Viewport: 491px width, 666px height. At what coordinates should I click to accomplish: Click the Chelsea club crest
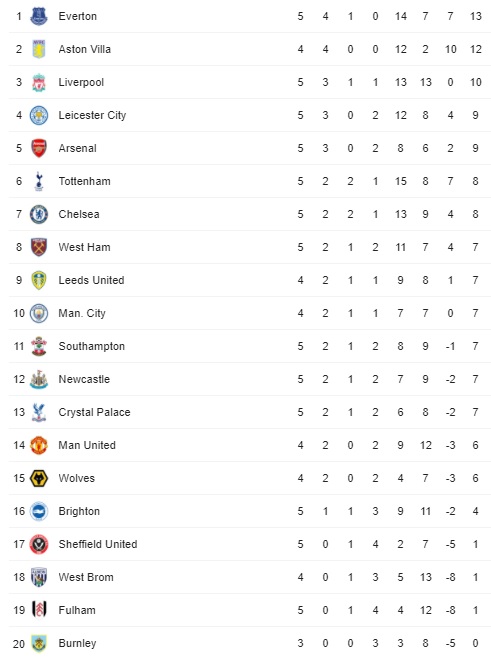39,214
